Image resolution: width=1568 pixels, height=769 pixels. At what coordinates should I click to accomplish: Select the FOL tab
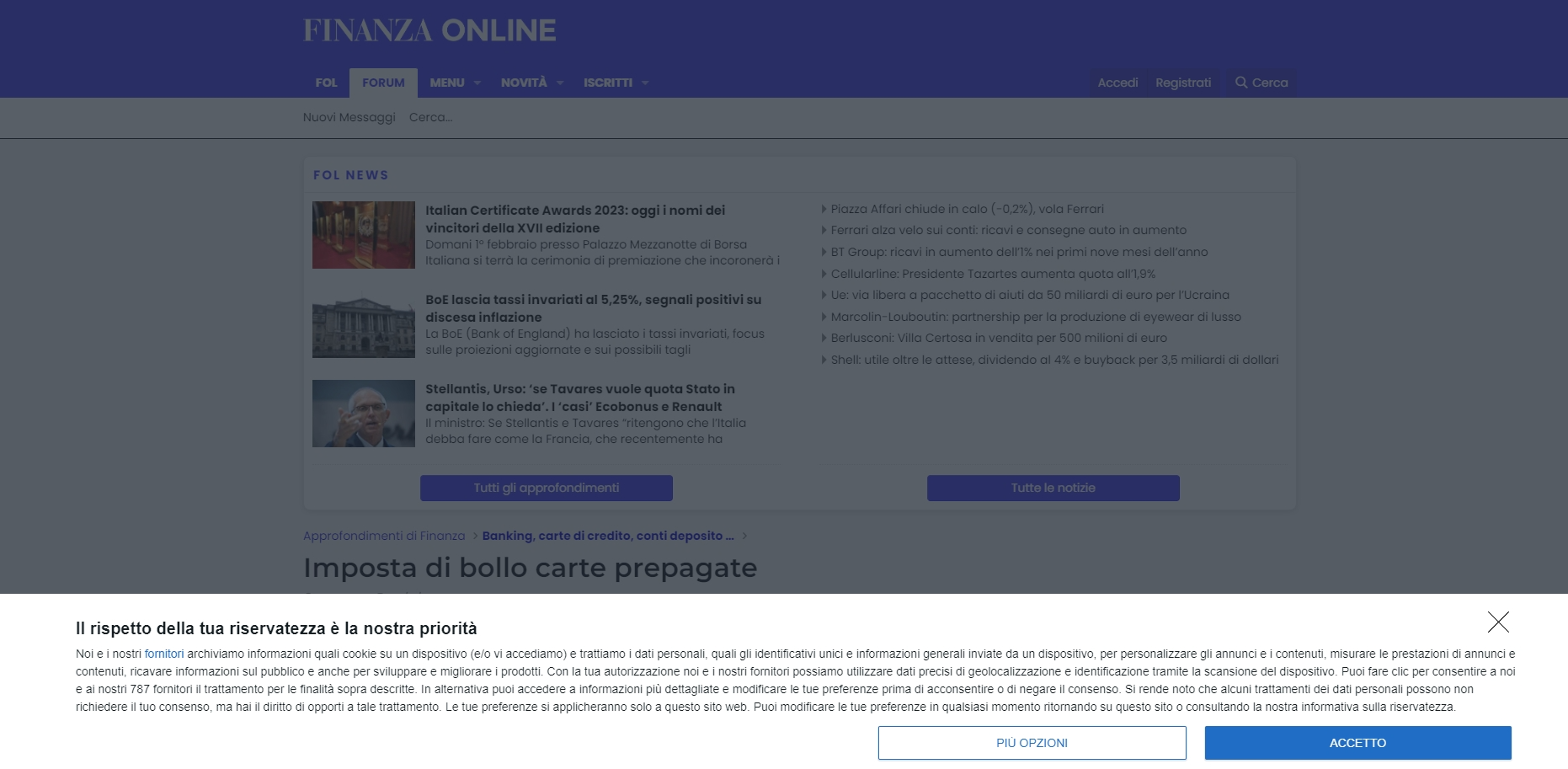(x=326, y=82)
